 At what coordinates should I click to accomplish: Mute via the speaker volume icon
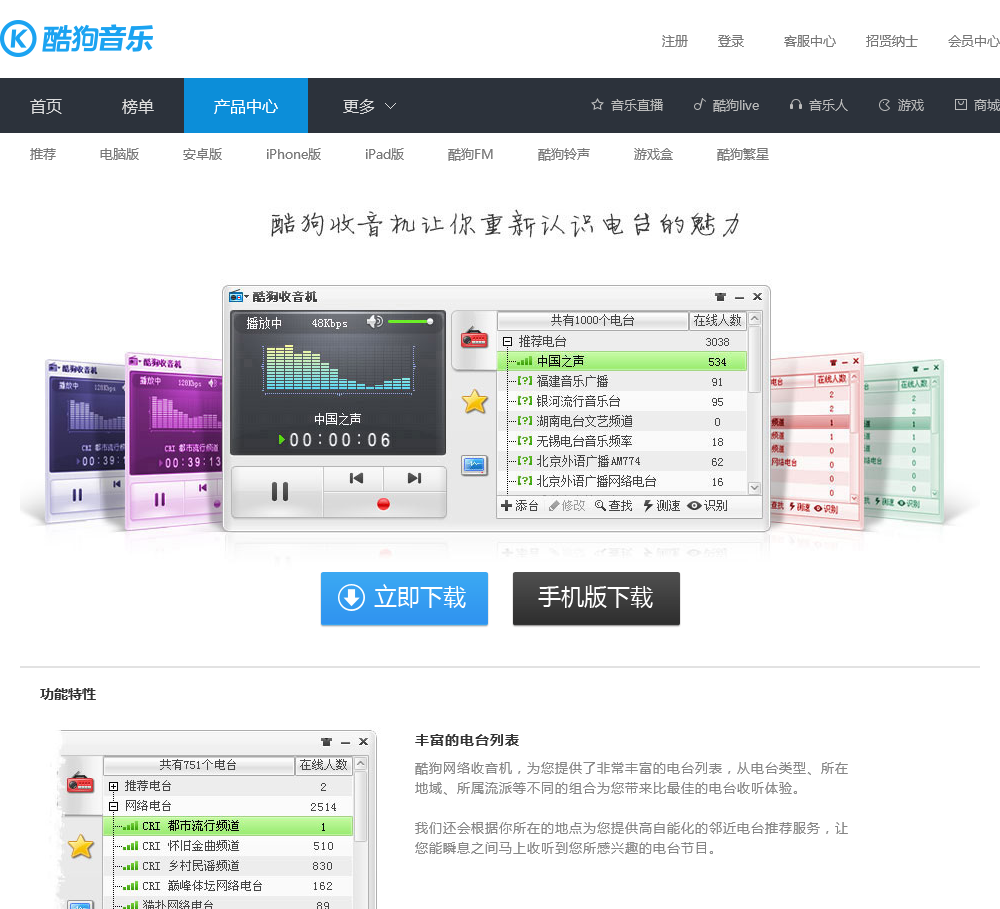pos(374,321)
